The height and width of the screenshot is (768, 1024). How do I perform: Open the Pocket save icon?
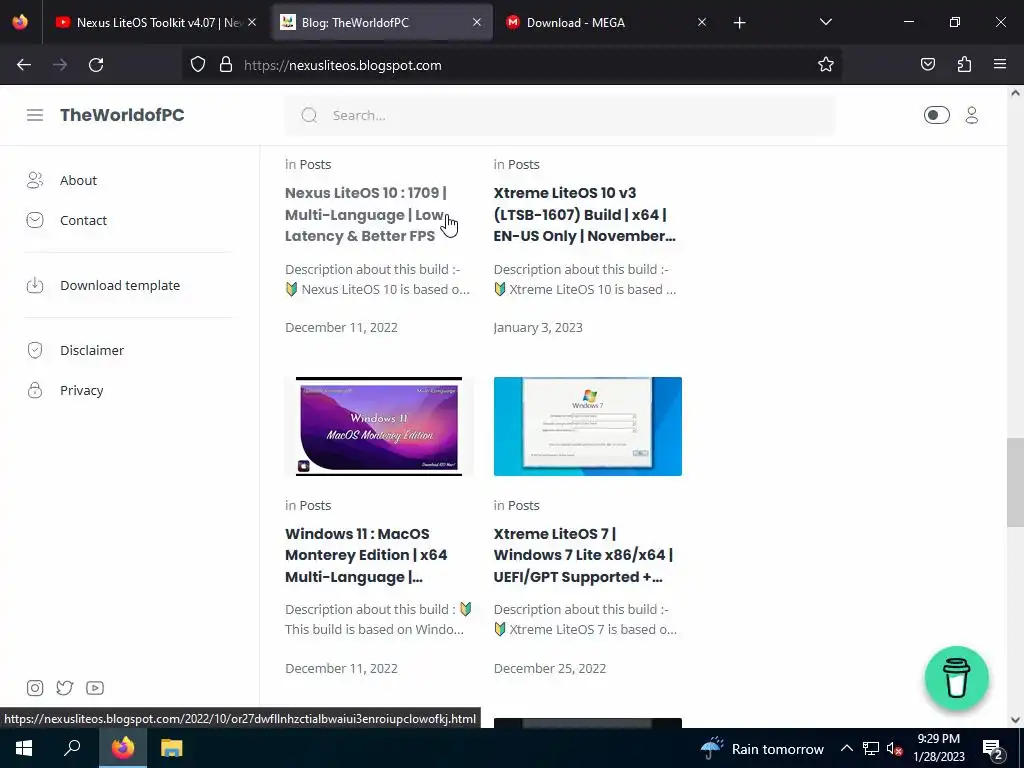pos(928,65)
